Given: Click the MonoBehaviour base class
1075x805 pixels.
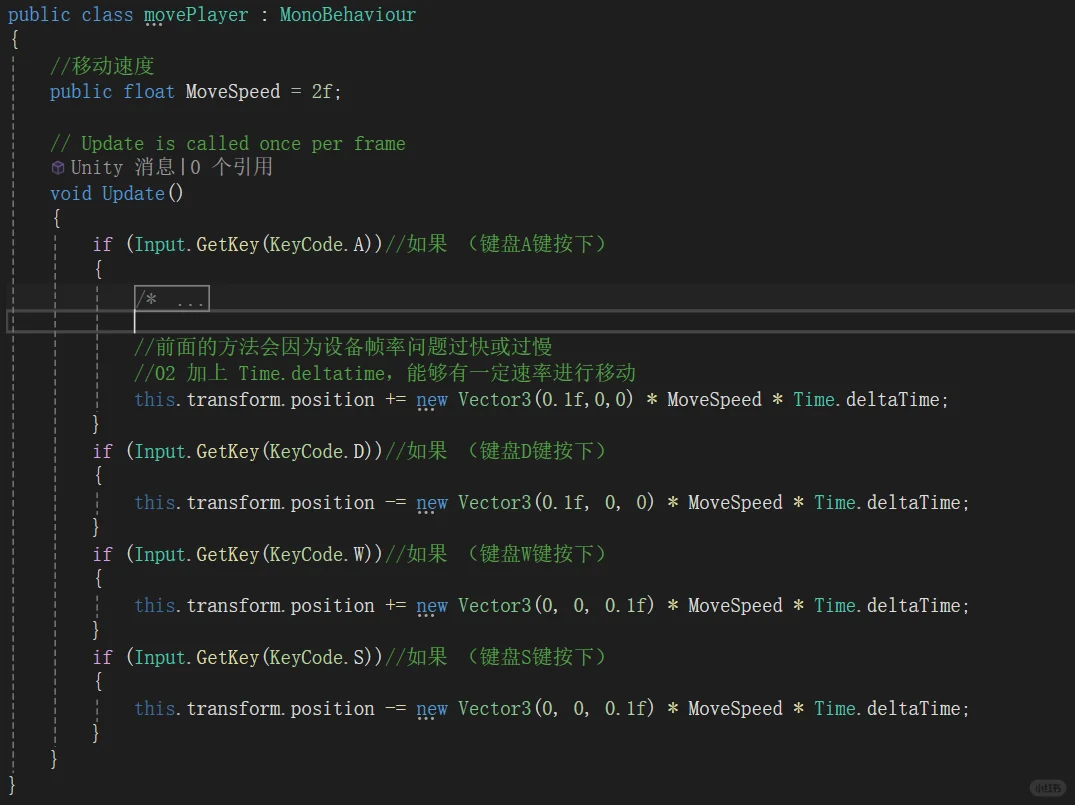Looking at the screenshot, I should pos(348,14).
